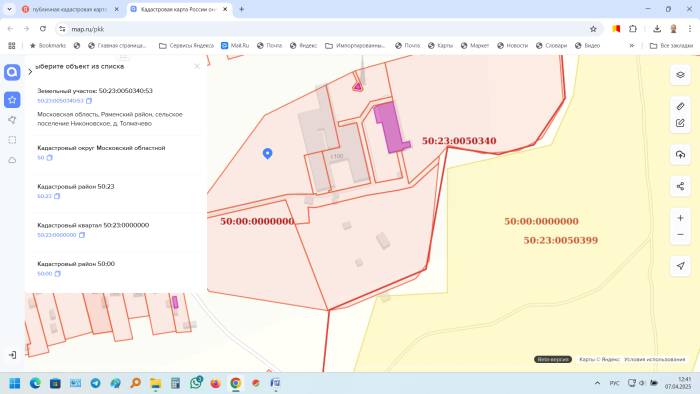Close the object selection list panel
Image resolution: width=700 pixels, height=394 pixels.
pos(197,66)
